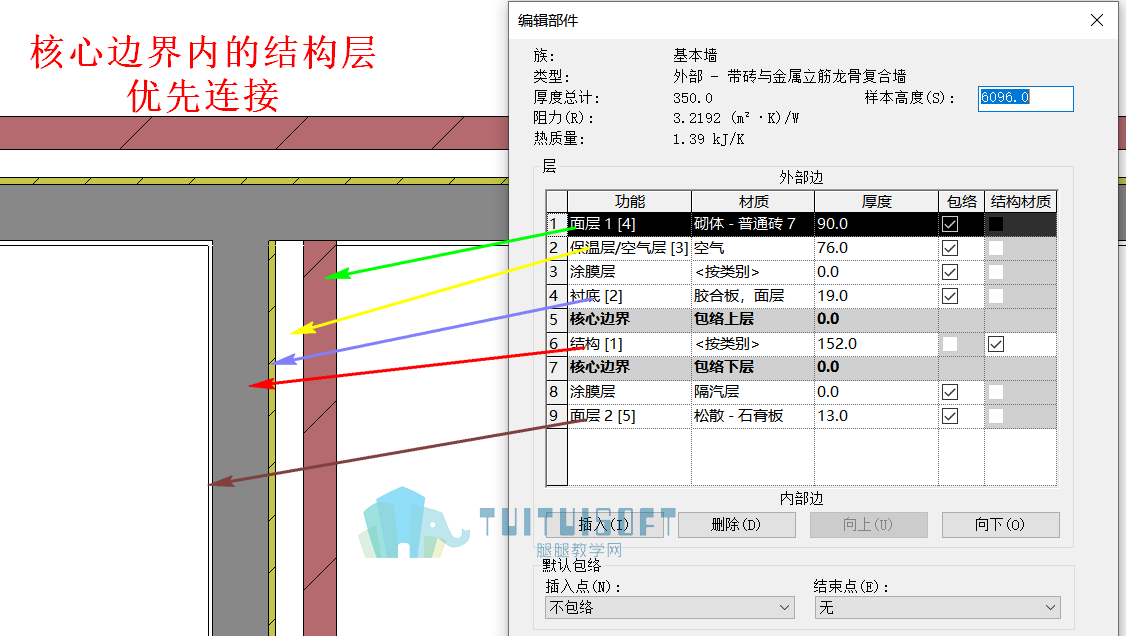Select <按类别> material in 结构 [1] row

pos(753,344)
